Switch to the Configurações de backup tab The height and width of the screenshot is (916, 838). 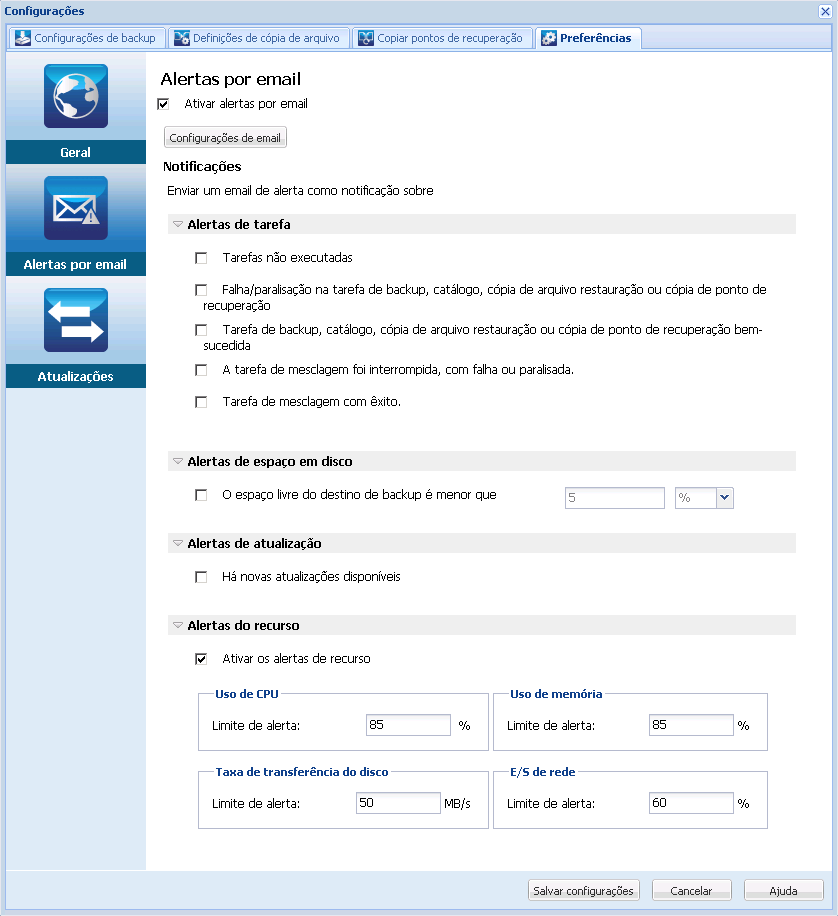click(x=85, y=37)
